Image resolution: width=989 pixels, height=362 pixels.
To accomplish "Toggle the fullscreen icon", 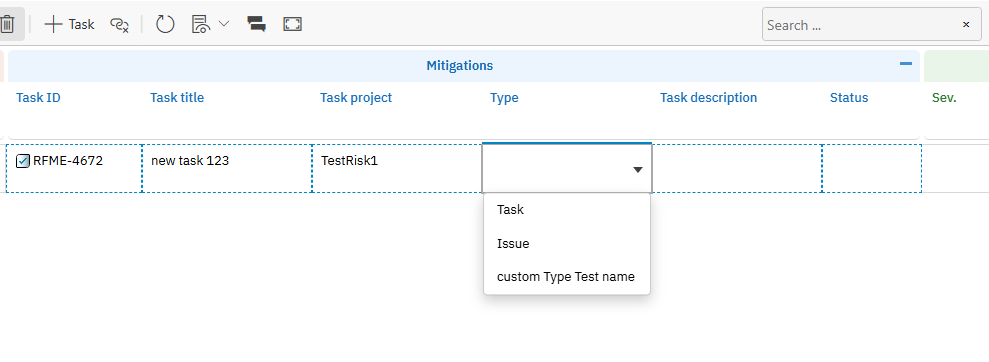I will (293, 25).
